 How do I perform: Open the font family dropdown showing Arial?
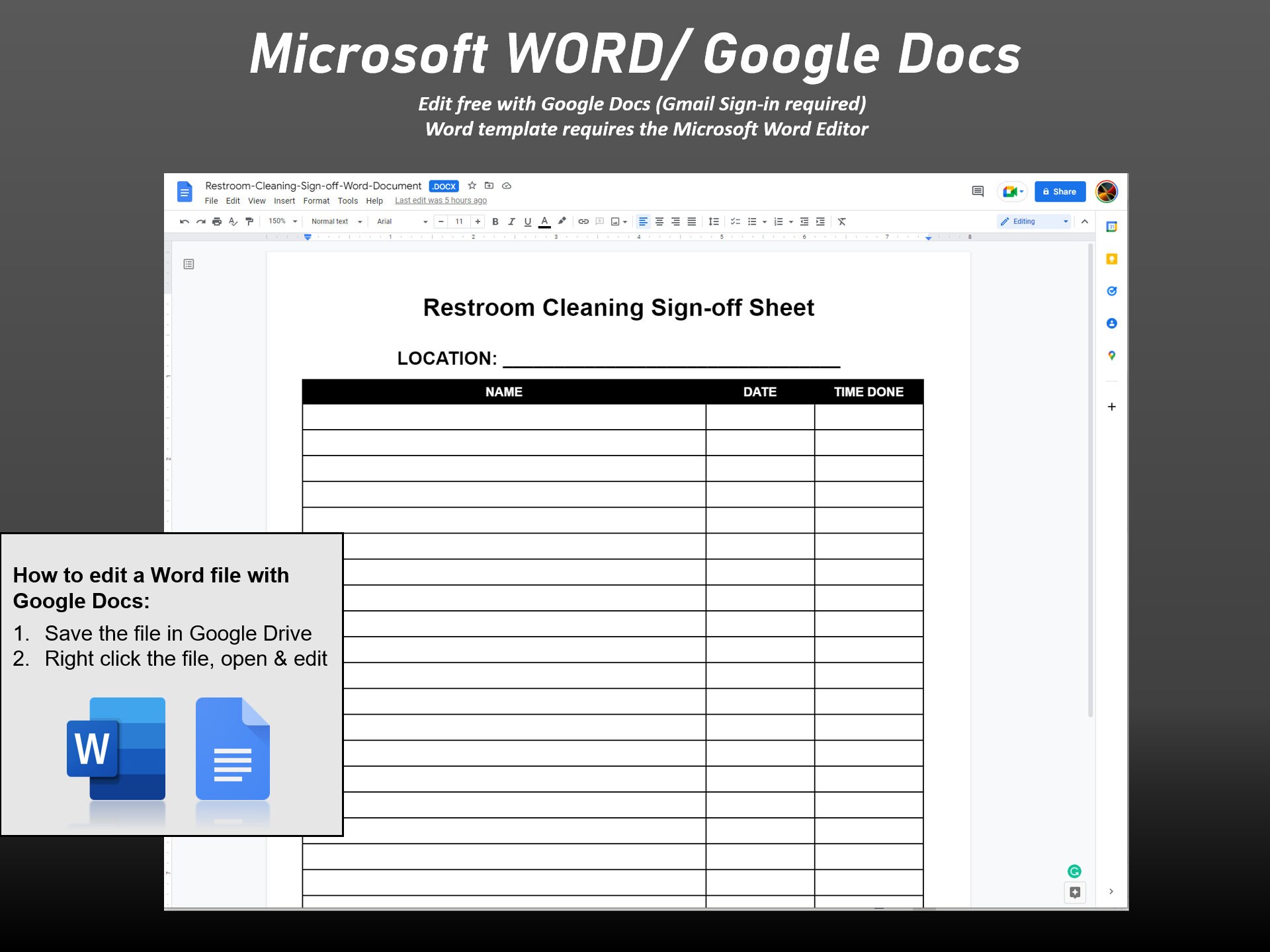(x=400, y=221)
